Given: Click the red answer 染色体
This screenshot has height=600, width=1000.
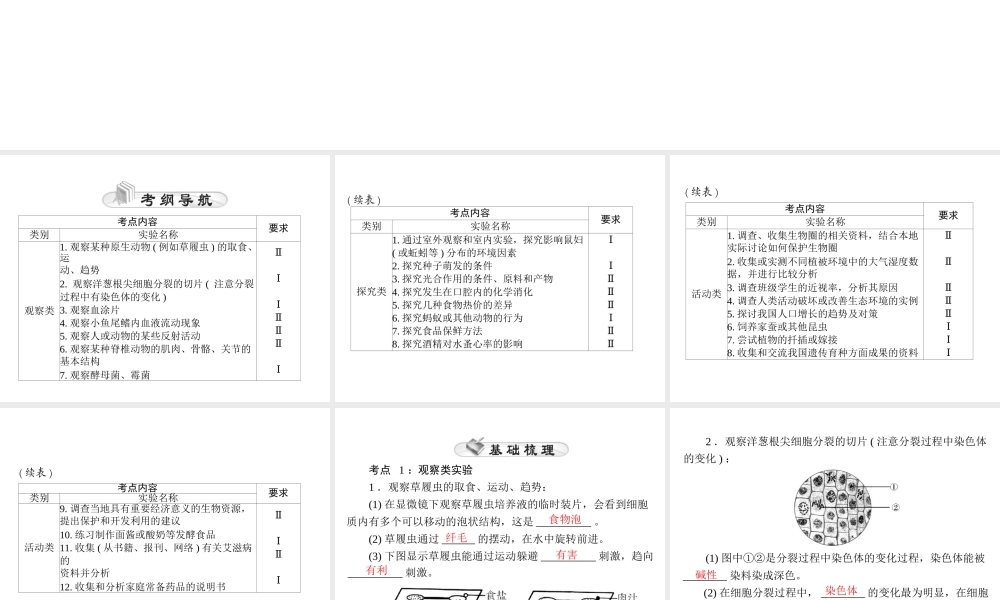Looking at the screenshot, I should pyautogui.click(x=841, y=590).
